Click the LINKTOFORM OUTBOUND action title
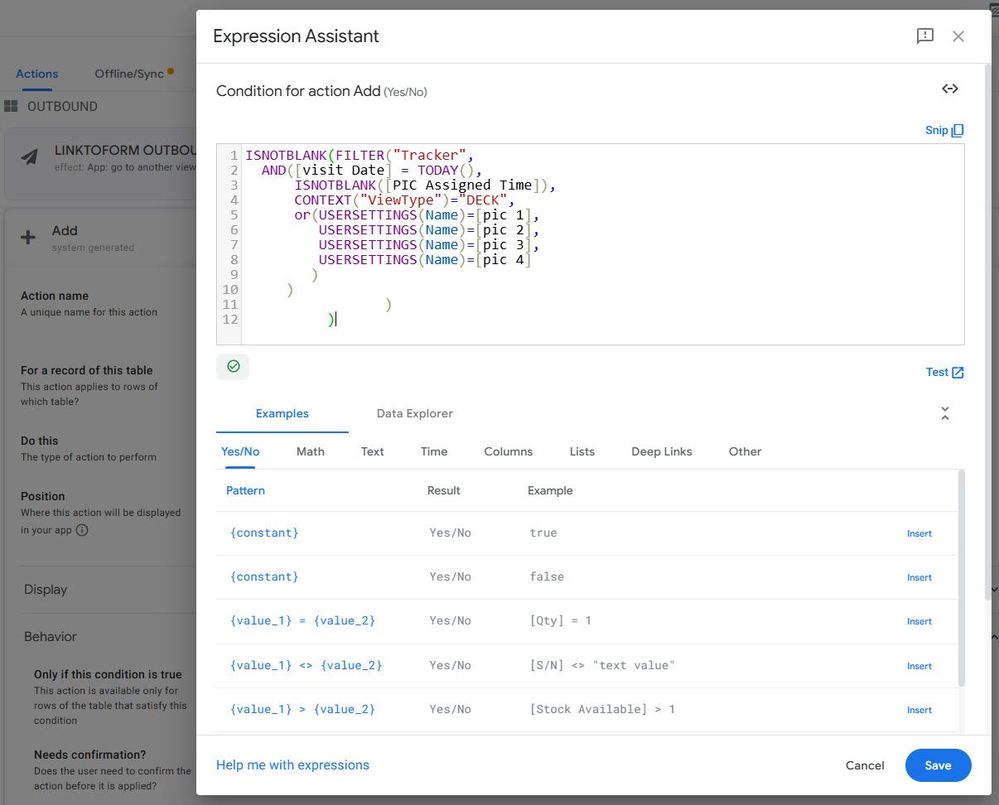 [x=125, y=150]
